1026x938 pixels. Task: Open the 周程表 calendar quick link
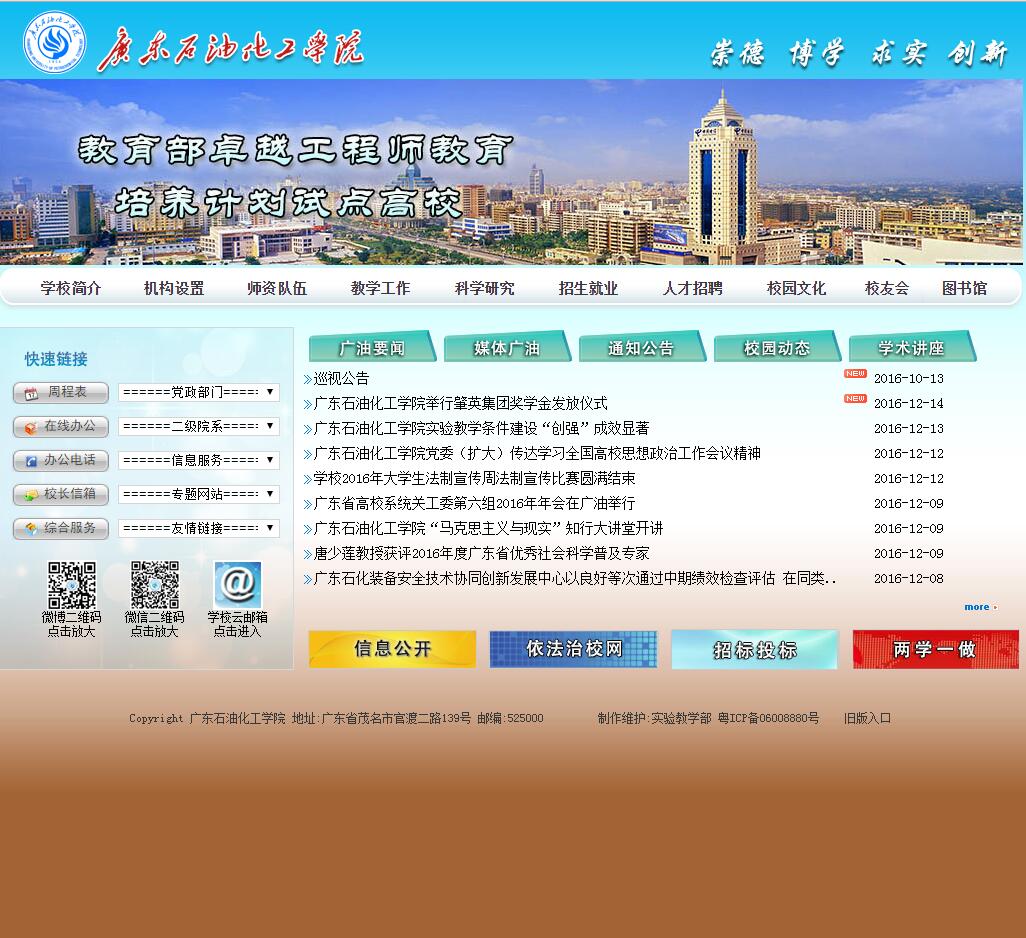[x=61, y=392]
